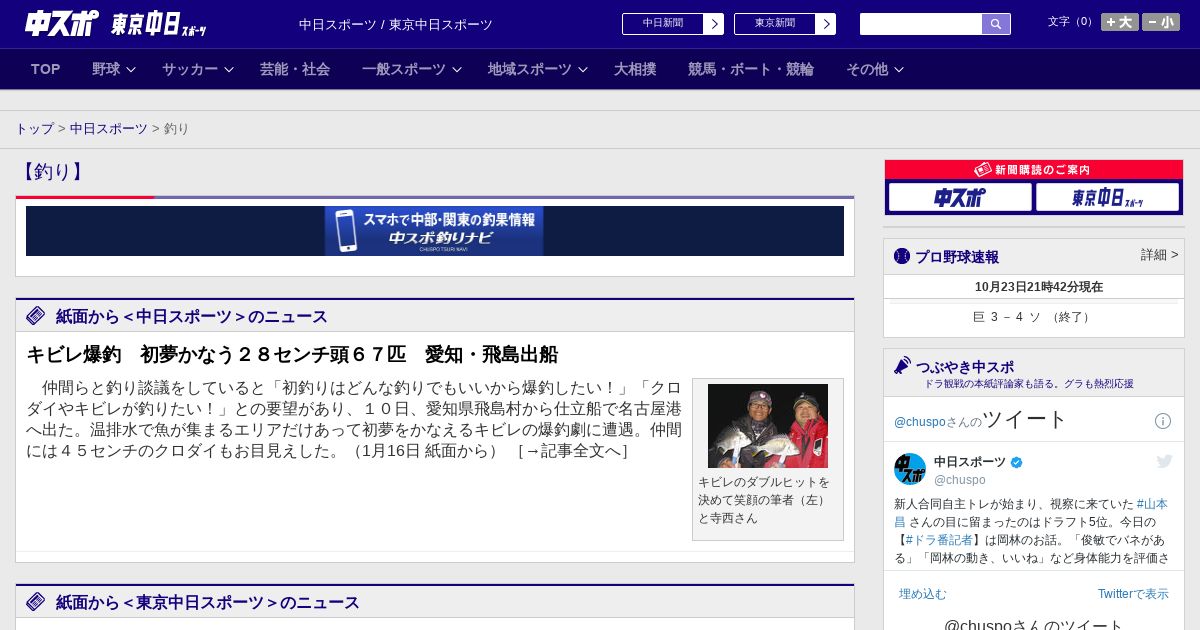Open 芸能・社会 section
The image size is (1200, 630).
point(295,69)
